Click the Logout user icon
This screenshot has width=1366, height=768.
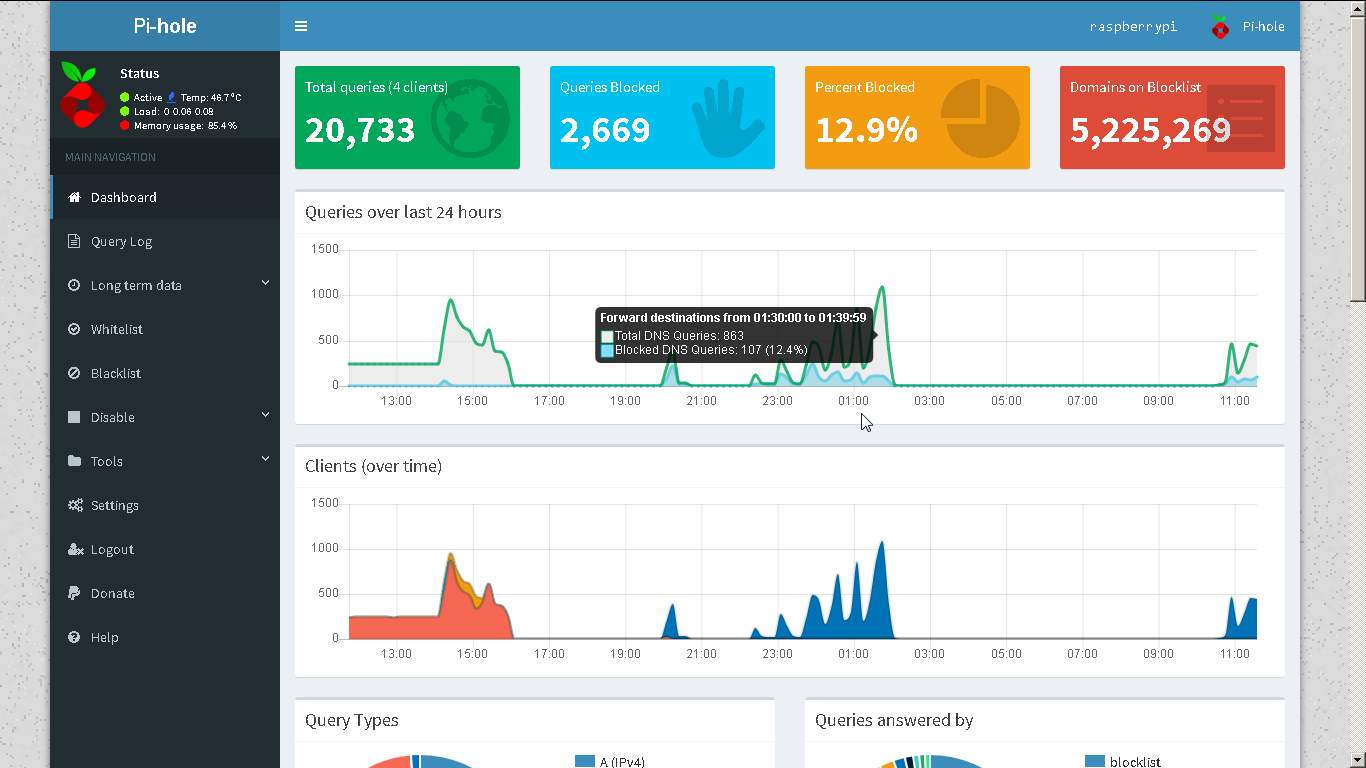(75, 549)
